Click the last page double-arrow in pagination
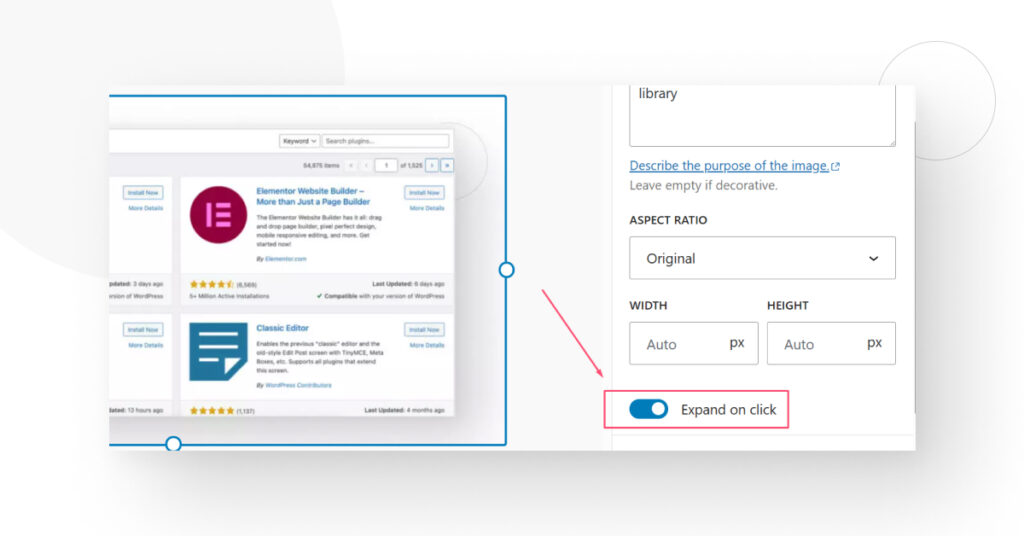Image resolution: width=1024 pixels, height=536 pixels. coord(447,166)
